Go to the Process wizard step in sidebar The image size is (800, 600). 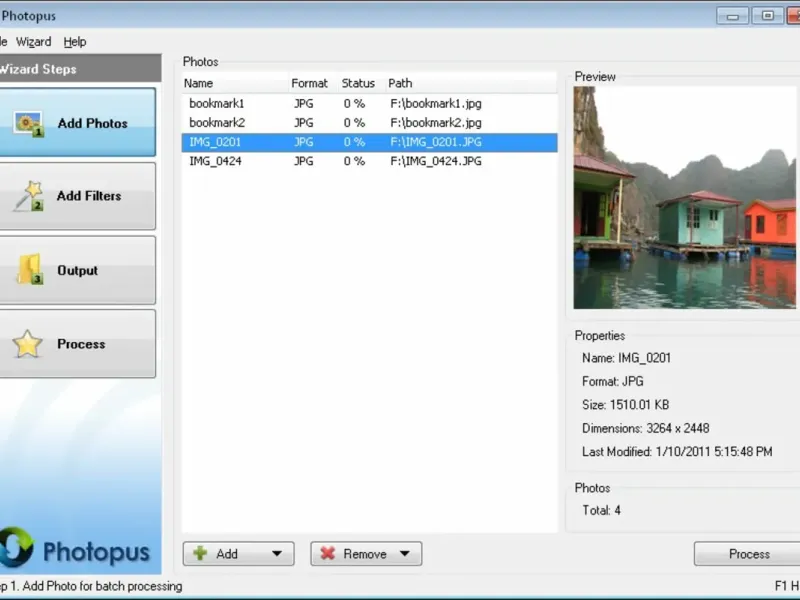tap(78, 344)
